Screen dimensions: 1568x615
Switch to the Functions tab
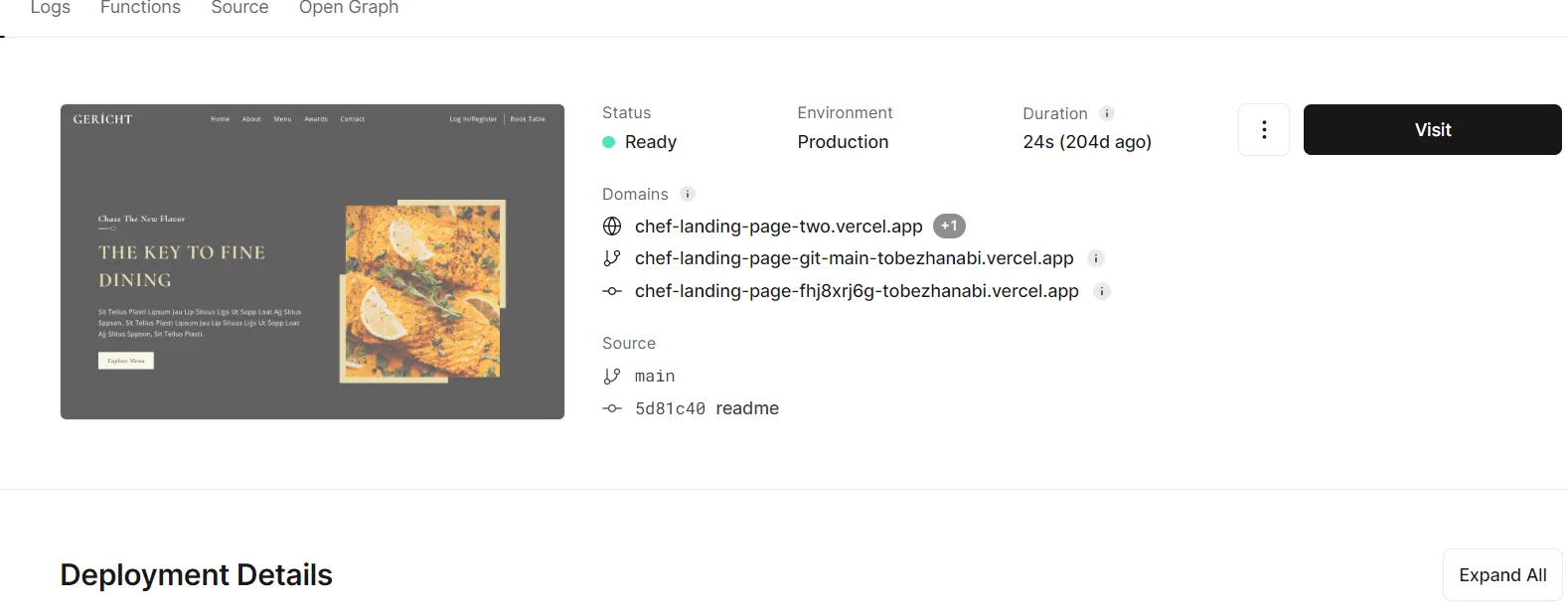click(x=140, y=8)
